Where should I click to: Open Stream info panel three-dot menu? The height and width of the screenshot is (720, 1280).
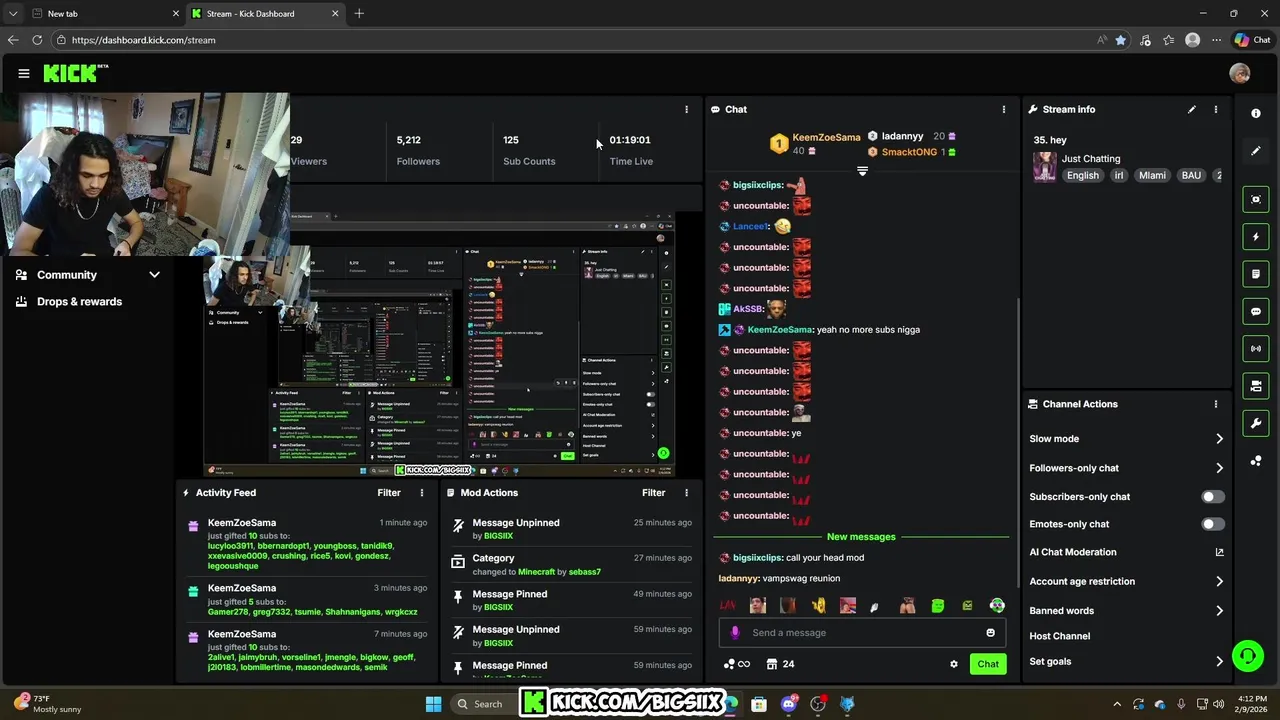tap(1216, 109)
